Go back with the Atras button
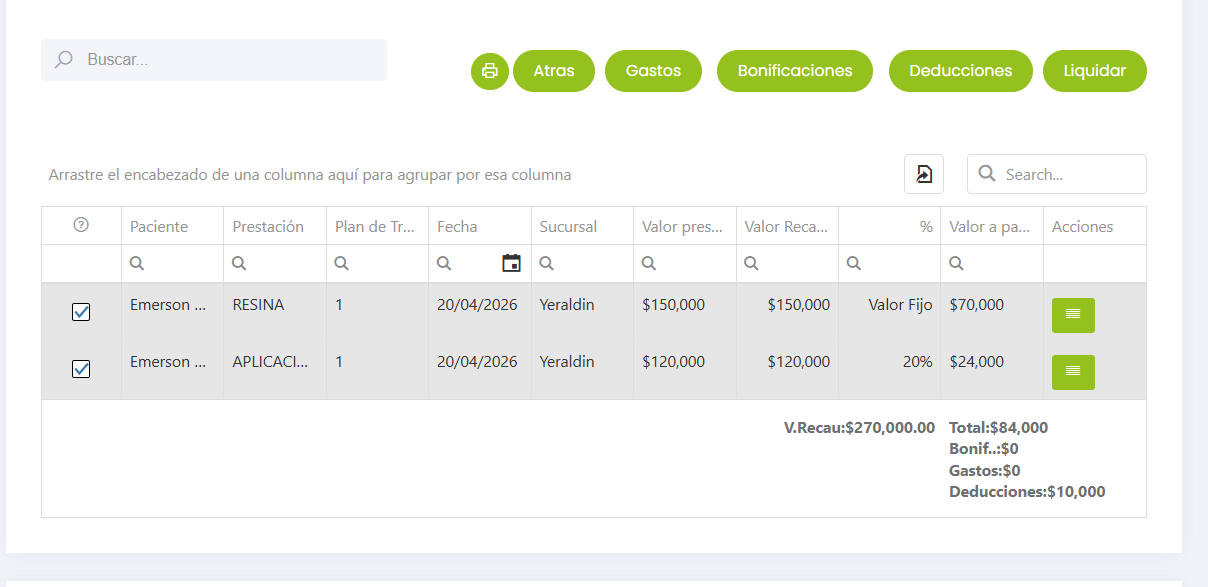1208x587 pixels. pos(554,71)
